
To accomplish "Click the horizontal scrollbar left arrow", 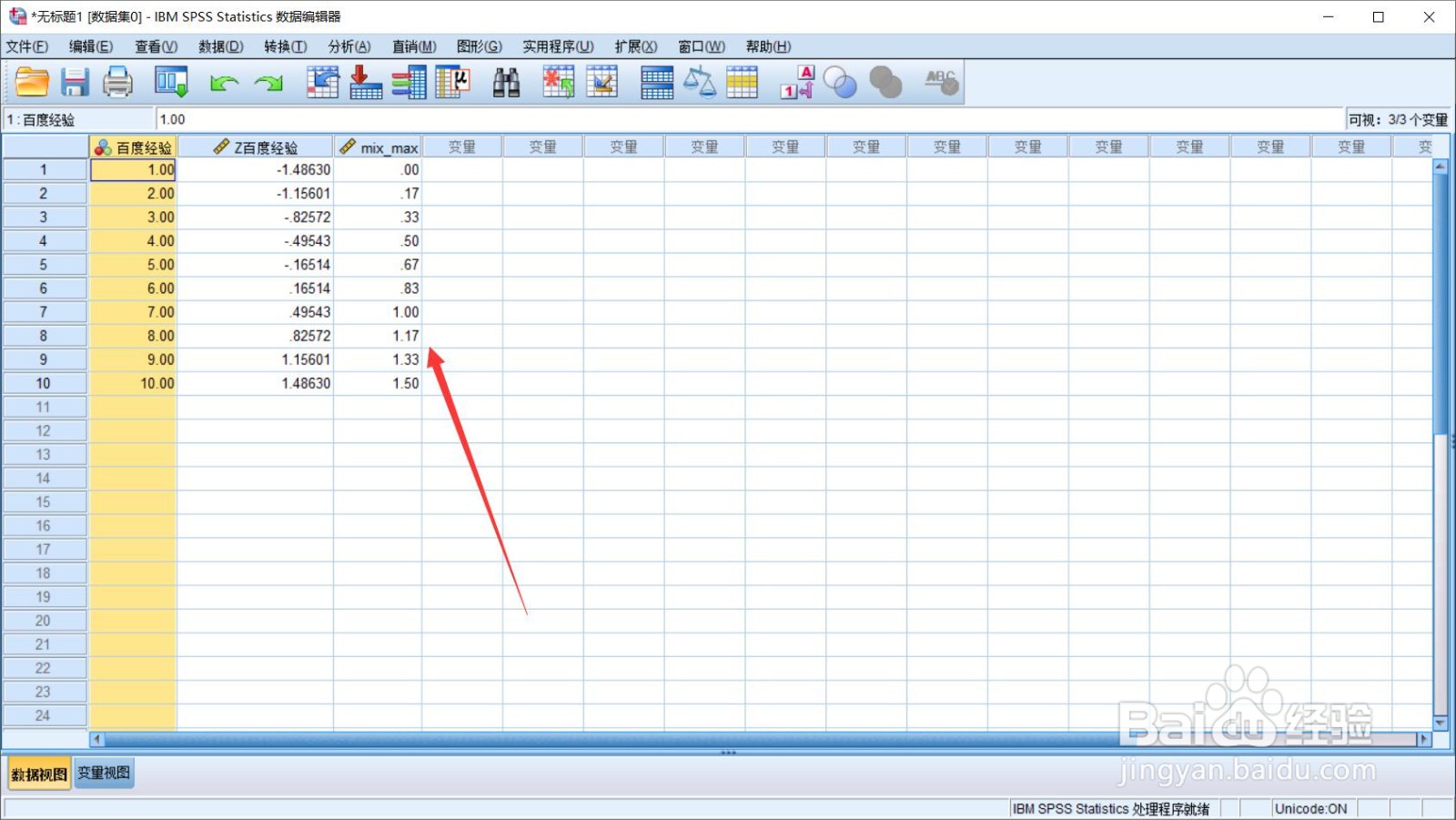I will point(96,739).
